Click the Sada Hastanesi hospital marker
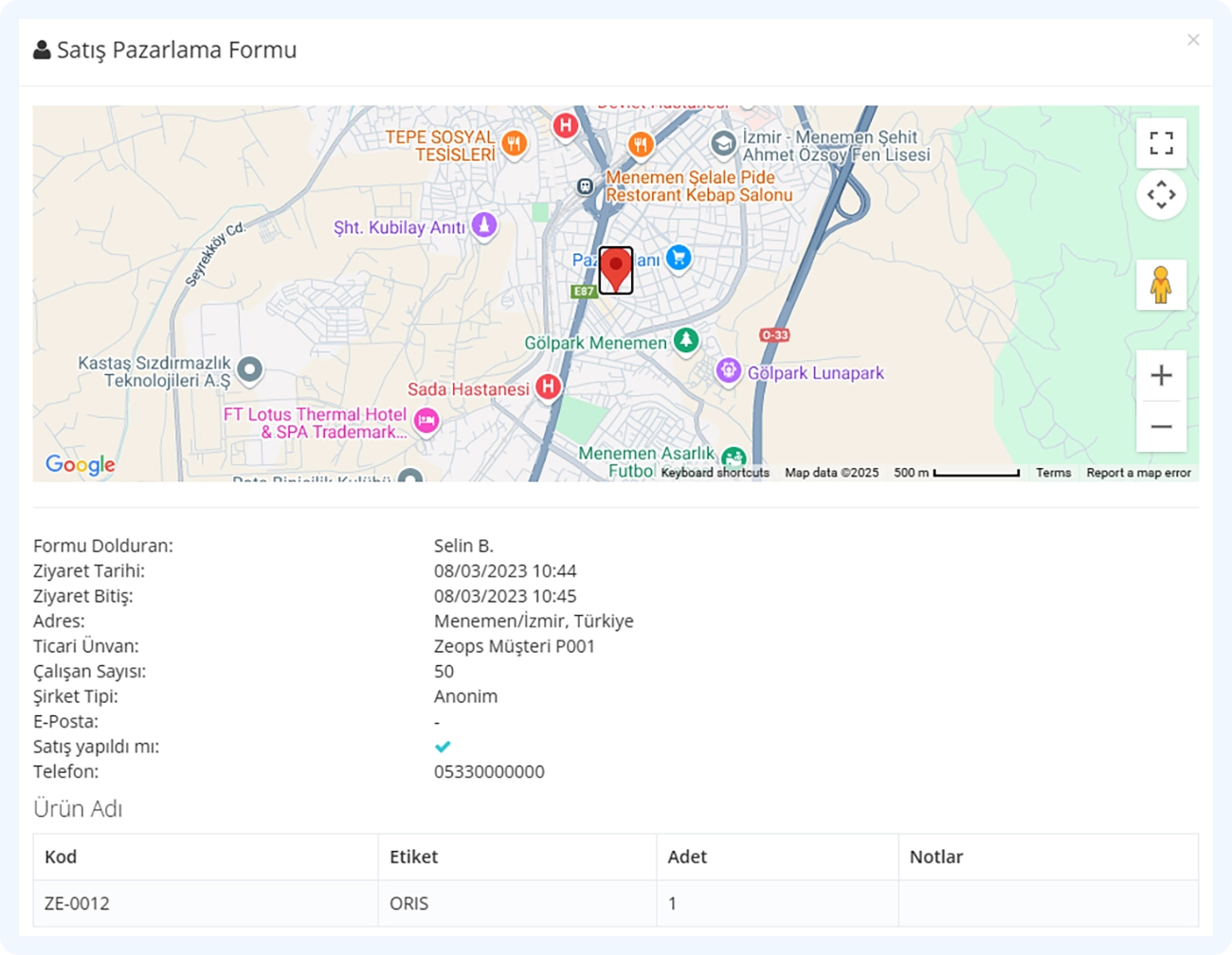The image size is (1232, 955). pyautogui.click(x=548, y=387)
